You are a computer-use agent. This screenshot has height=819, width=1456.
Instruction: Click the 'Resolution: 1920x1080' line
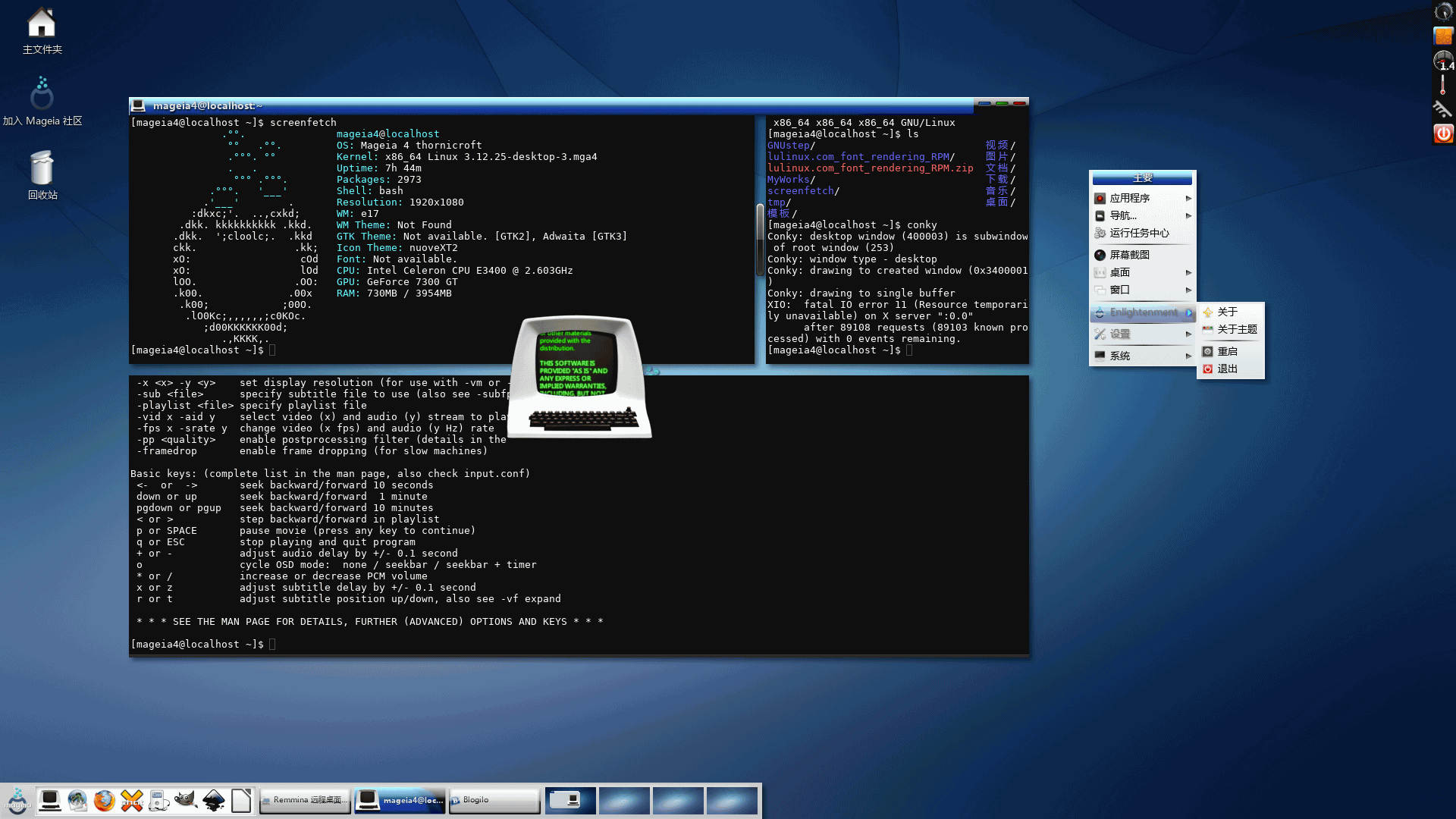pyautogui.click(x=400, y=202)
